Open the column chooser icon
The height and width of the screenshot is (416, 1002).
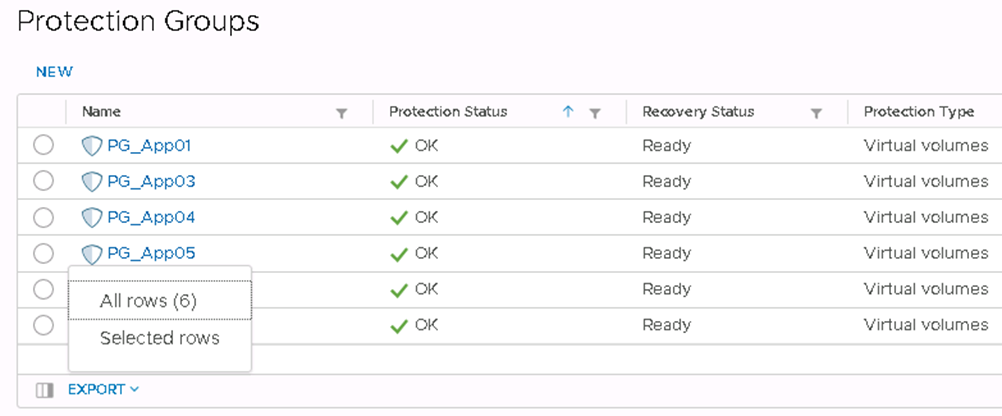[x=44, y=390]
